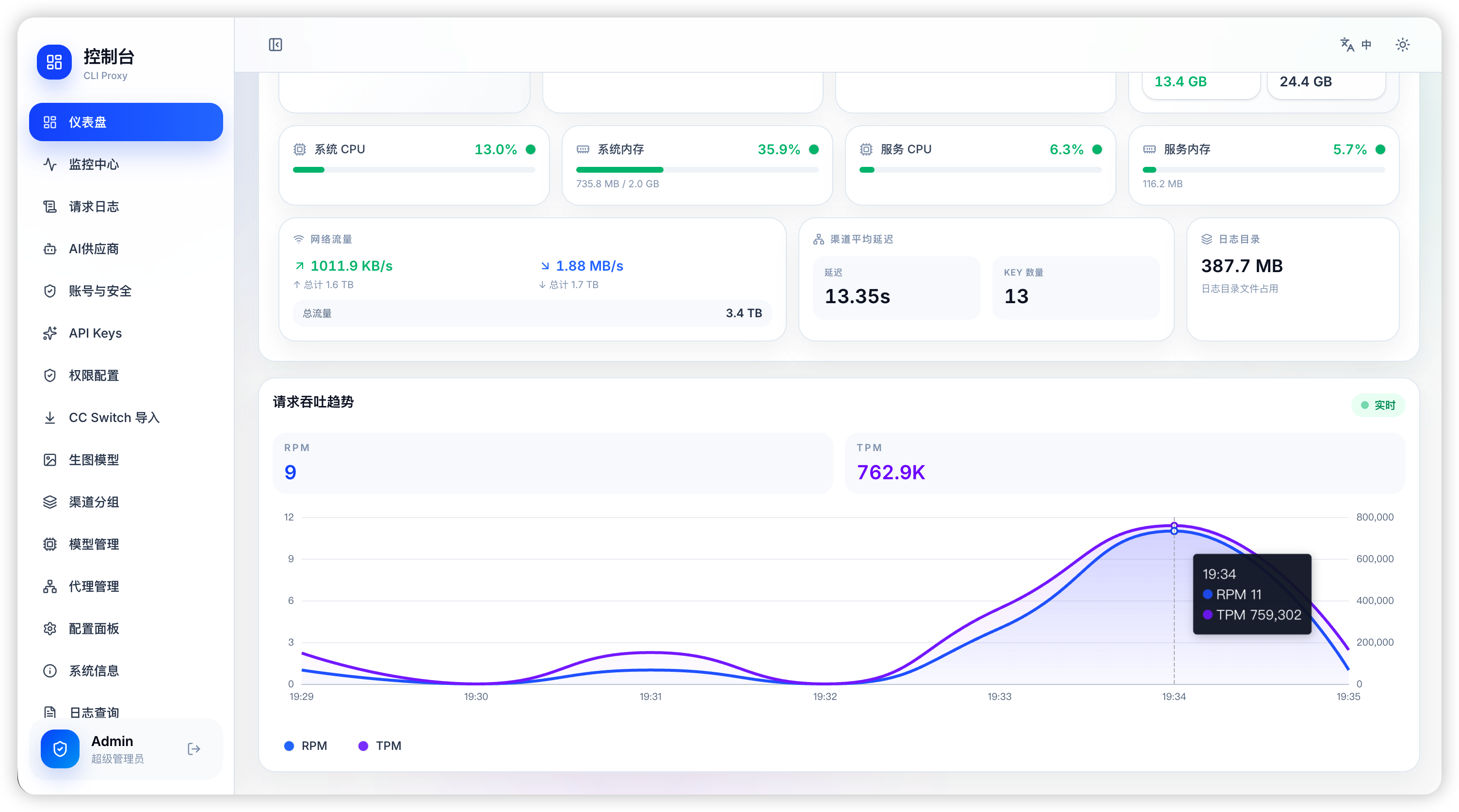Go to 请求日志 page
Viewport: 1459px width, 812px height.
(126, 207)
